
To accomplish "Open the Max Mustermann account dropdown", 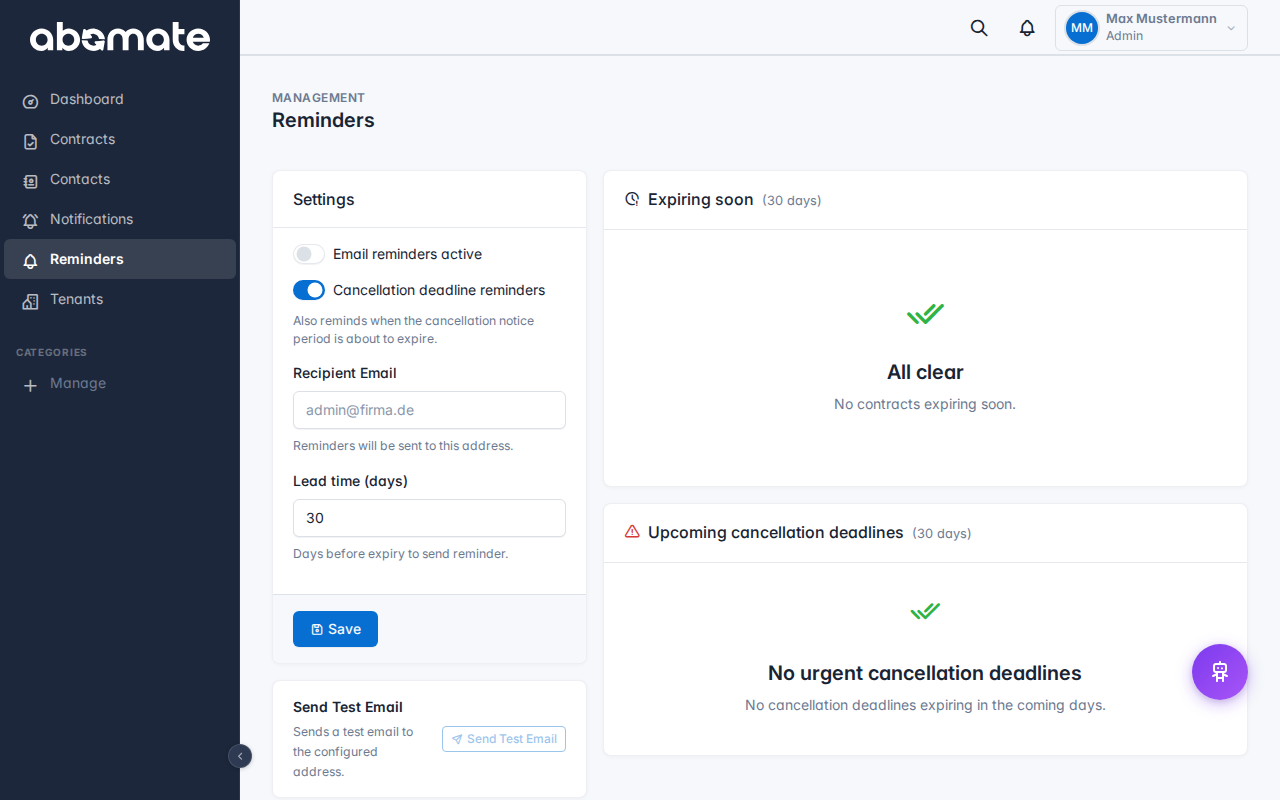I will (x=1151, y=27).
